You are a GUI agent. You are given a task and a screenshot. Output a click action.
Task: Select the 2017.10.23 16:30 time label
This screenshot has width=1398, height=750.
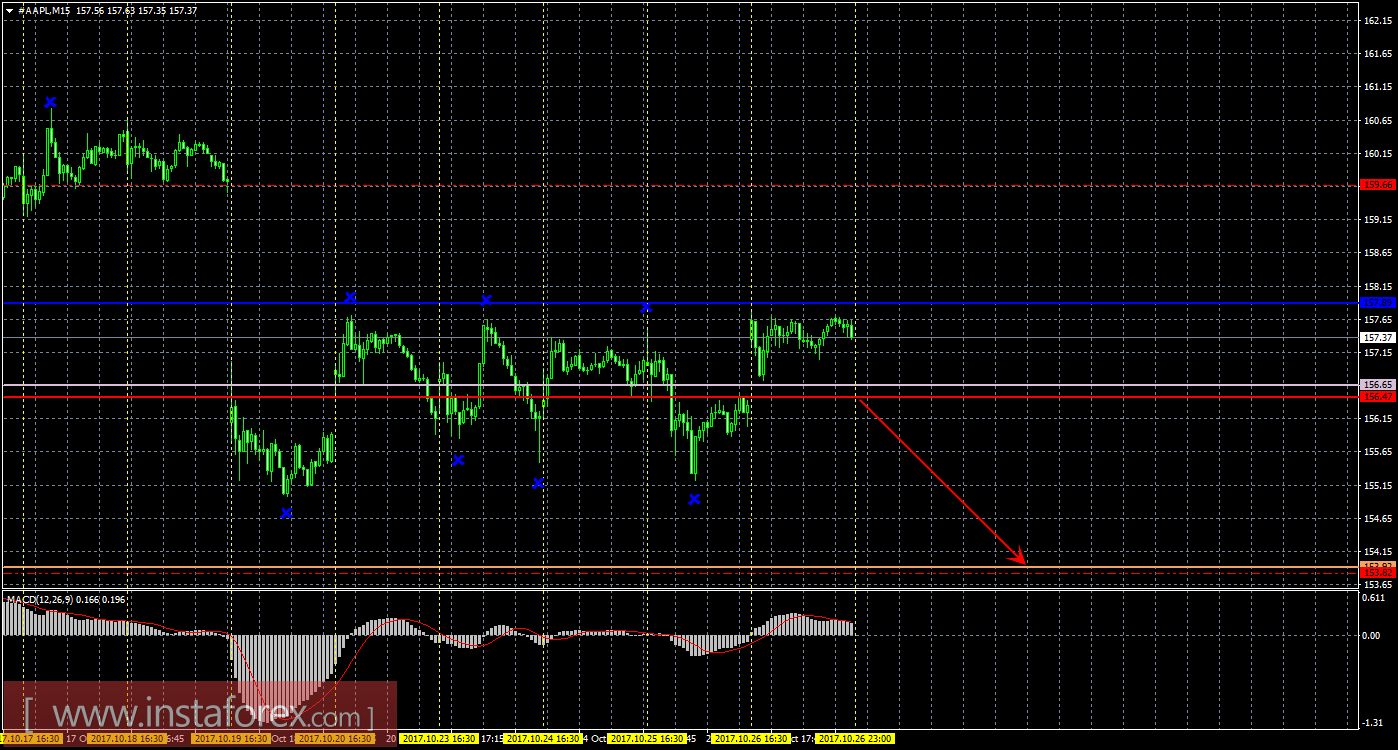439,739
